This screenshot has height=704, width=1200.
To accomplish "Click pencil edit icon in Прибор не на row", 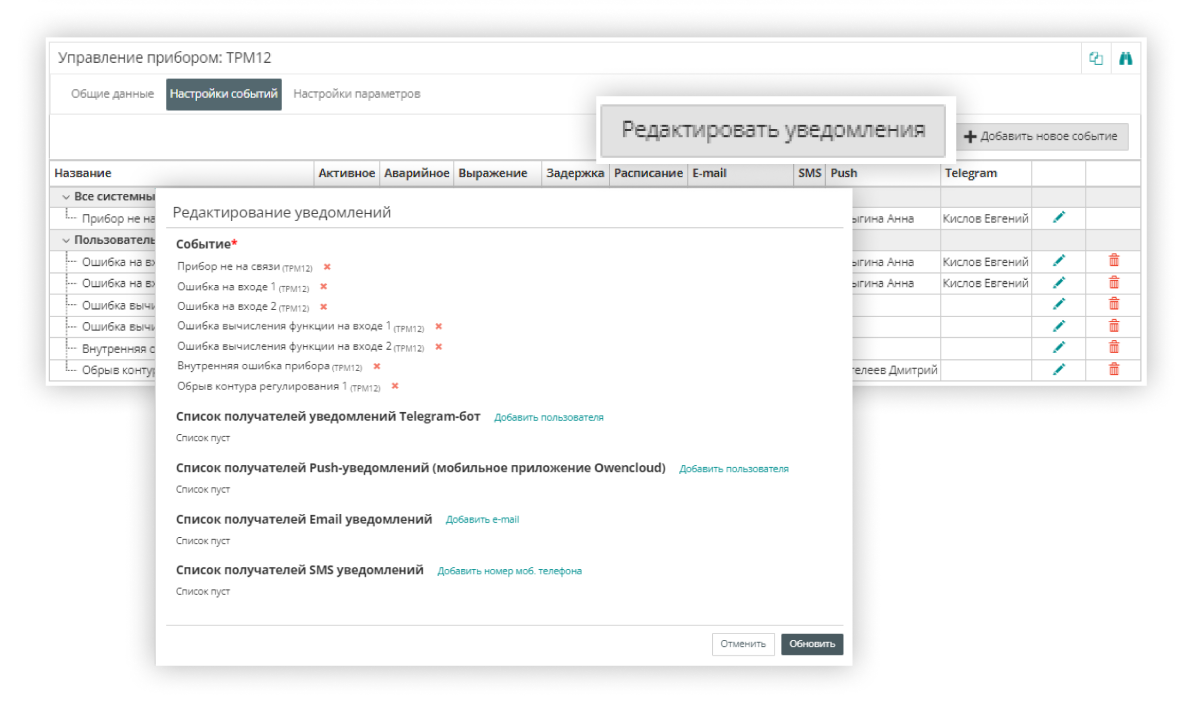I will coord(1059,217).
